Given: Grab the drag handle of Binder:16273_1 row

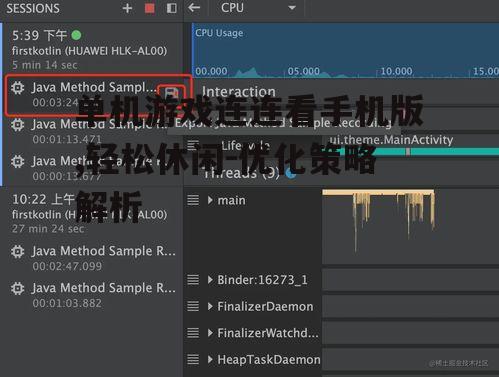Looking at the screenshot, I should point(193,280).
